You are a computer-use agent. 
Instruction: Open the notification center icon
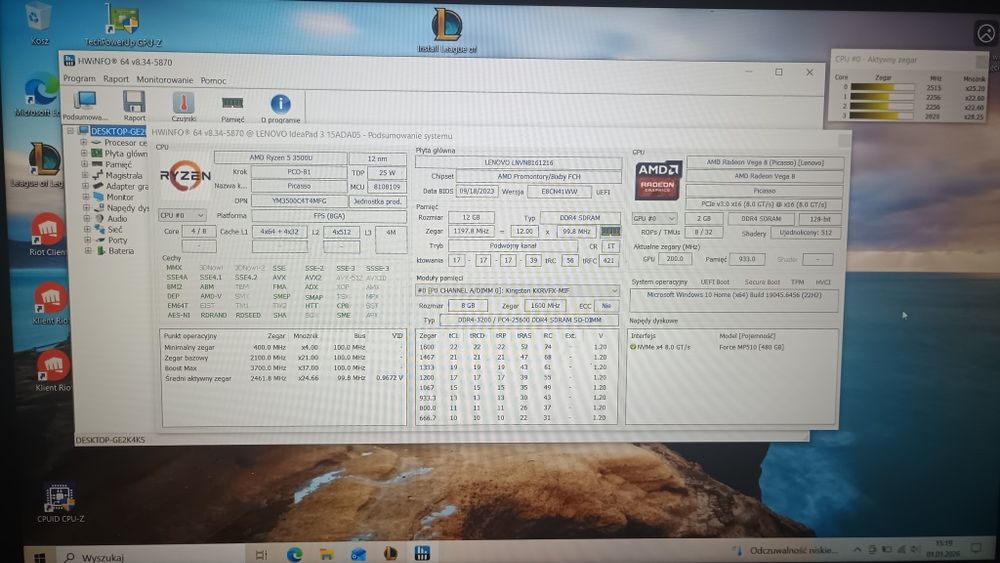(975, 548)
